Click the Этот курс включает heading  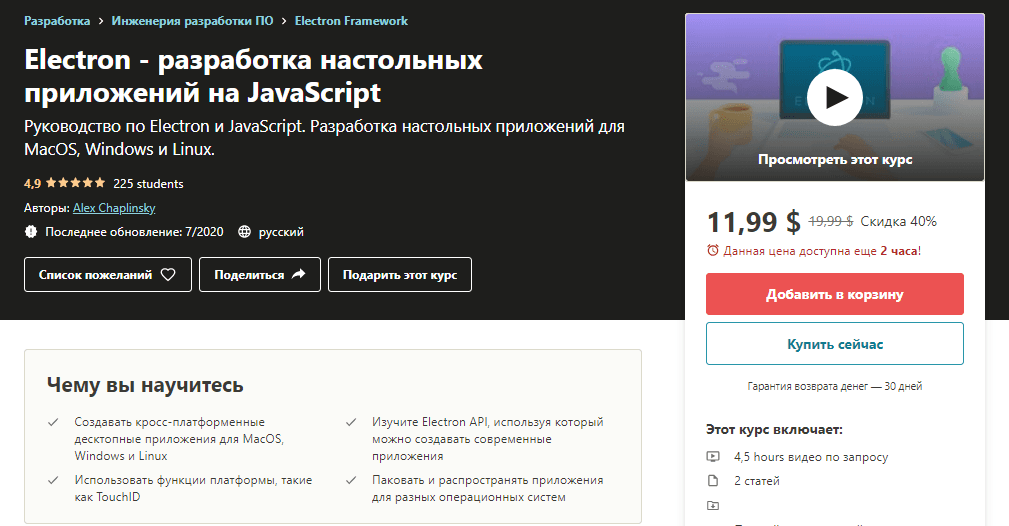pos(774,429)
